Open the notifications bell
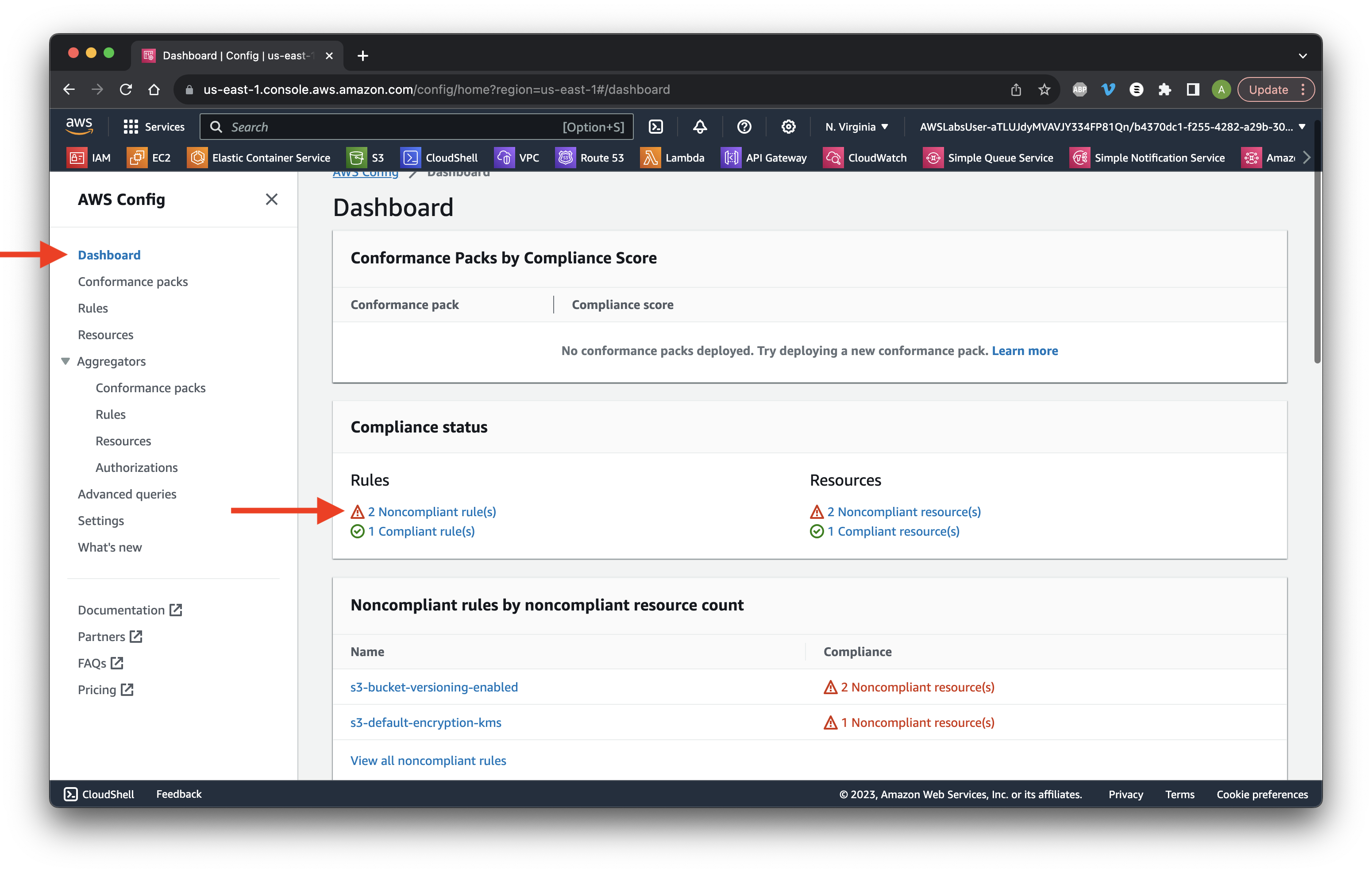This screenshot has width=1372, height=873. click(700, 127)
